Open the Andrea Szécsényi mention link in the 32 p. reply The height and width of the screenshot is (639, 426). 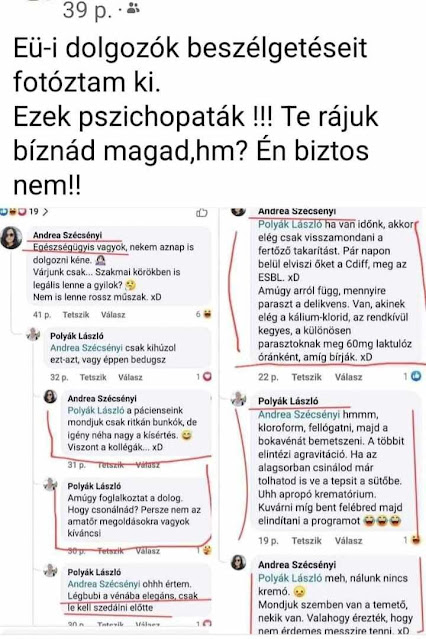pos(86,348)
